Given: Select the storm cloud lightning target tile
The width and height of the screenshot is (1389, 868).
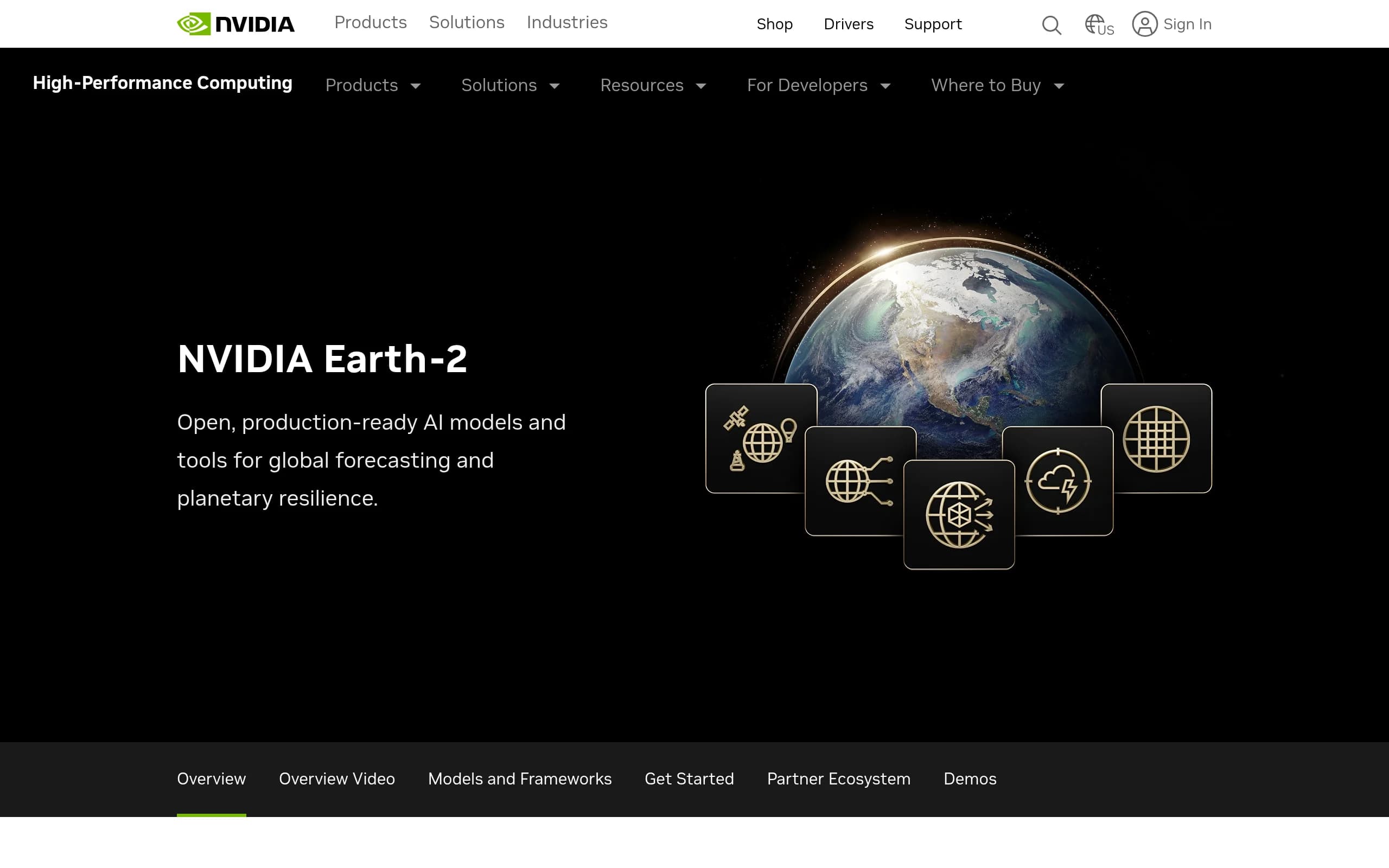Looking at the screenshot, I should [1058, 481].
